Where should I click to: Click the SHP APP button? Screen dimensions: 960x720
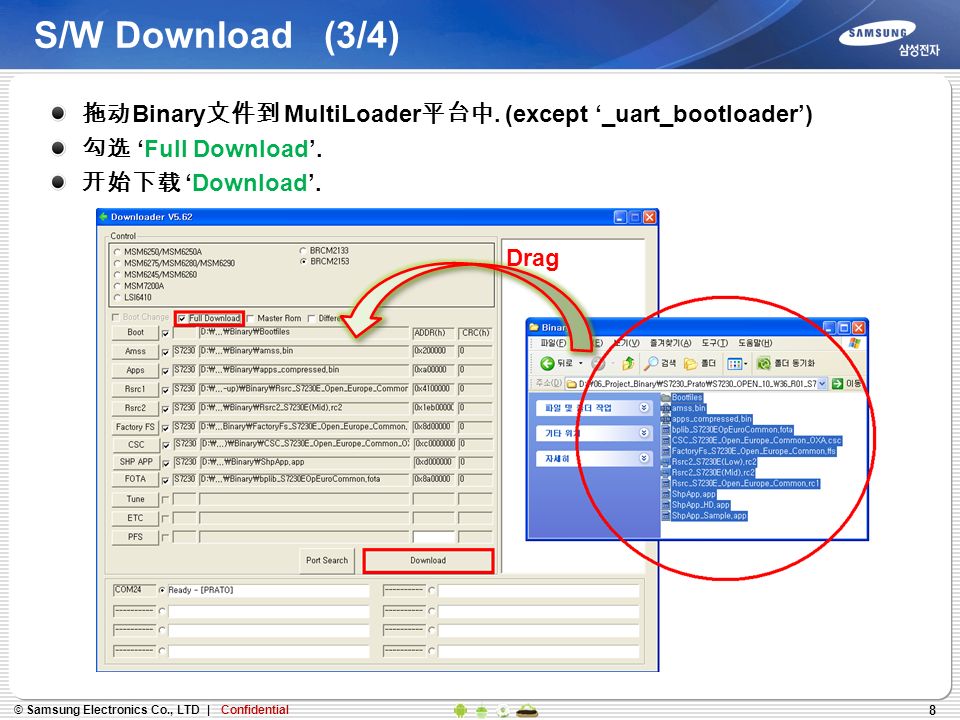(135, 462)
